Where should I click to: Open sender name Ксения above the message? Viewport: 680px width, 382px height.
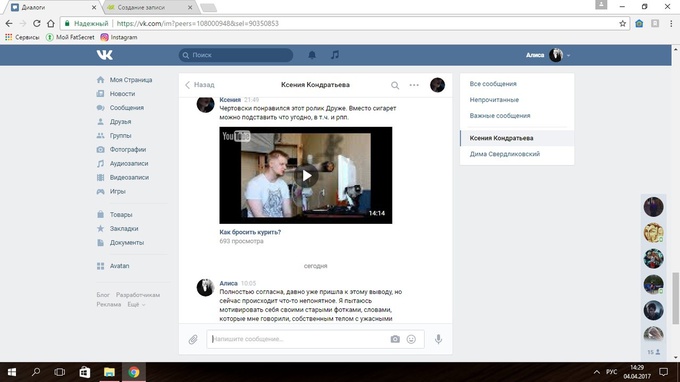[x=230, y=100]
